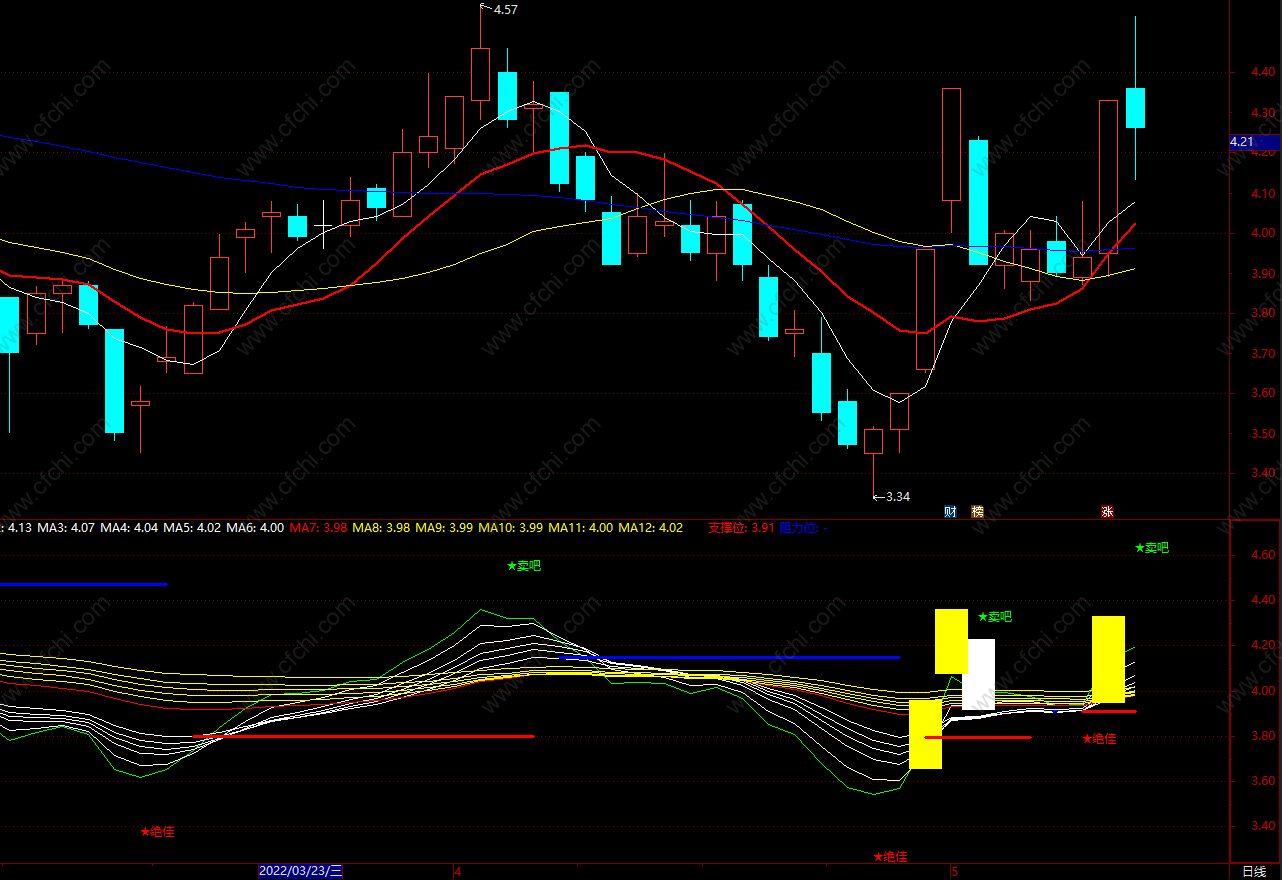Click the 财 info marker icon

point(950,512)
